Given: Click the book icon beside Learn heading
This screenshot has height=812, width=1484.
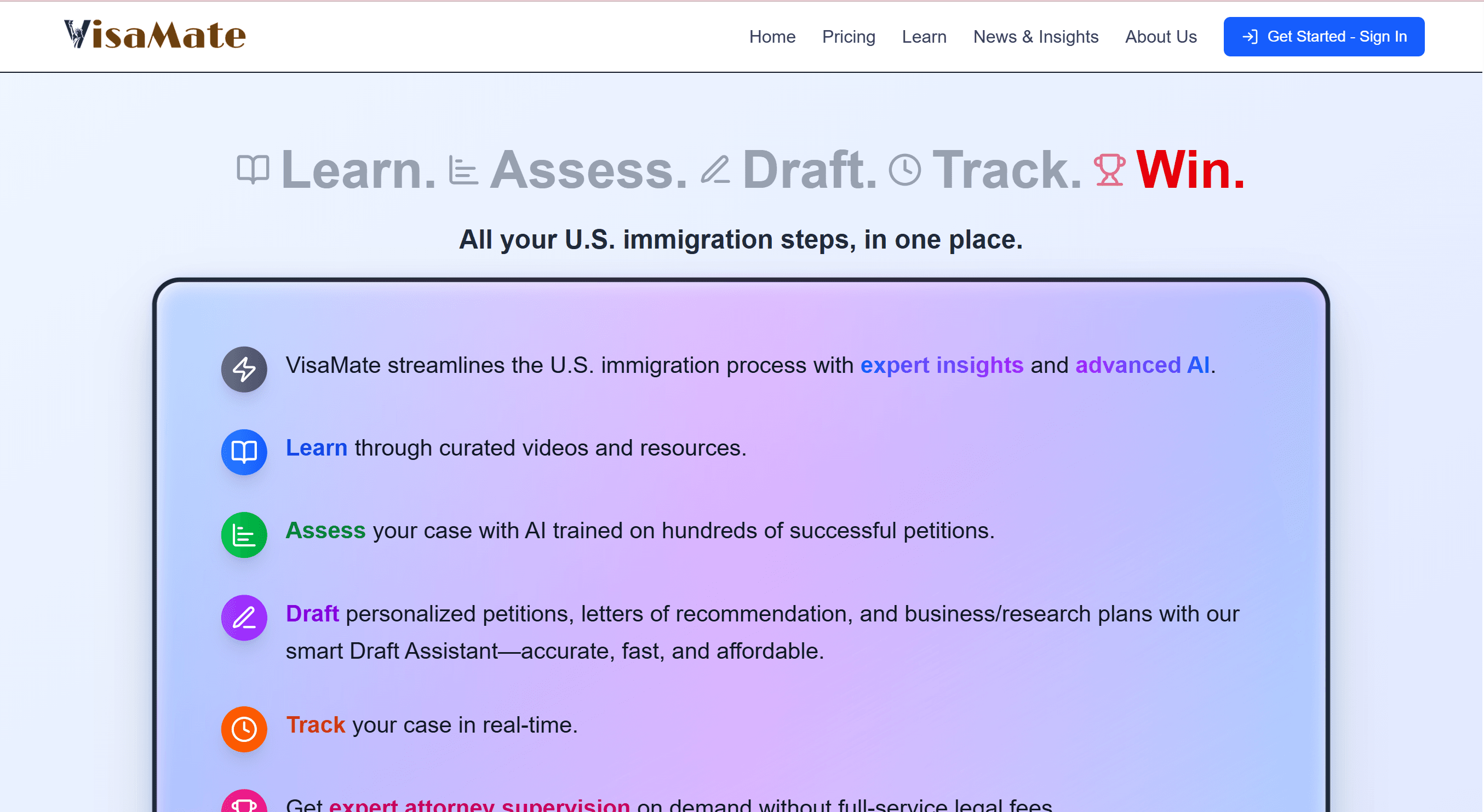Looking at the screenshot, I should (x=253, y=169).
